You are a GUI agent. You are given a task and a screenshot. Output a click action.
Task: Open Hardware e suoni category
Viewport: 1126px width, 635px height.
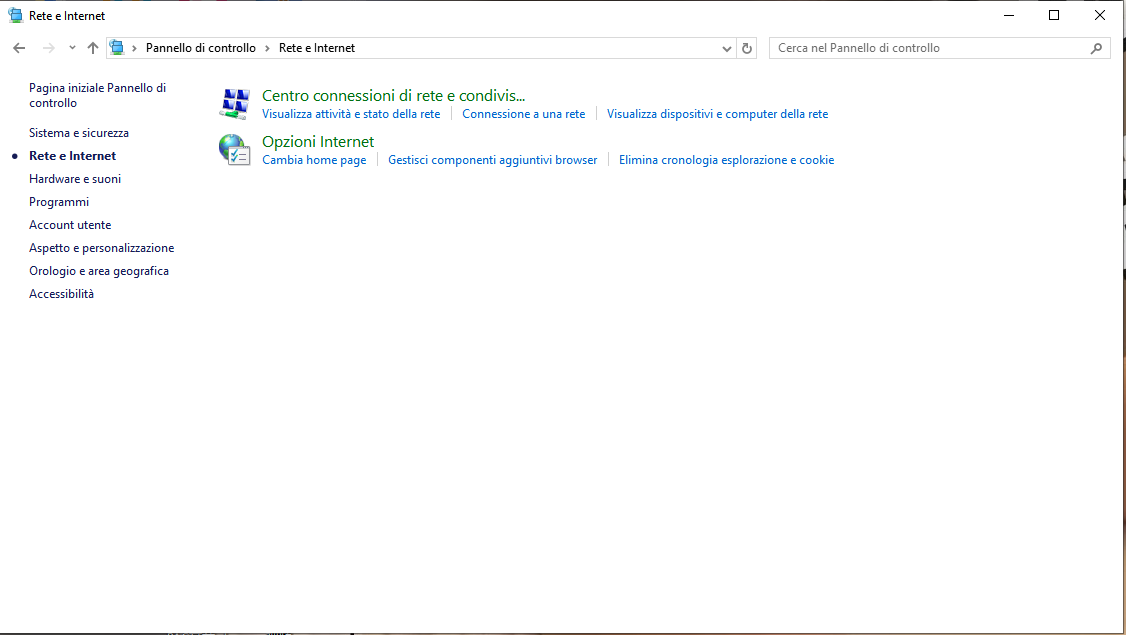[75, 179]
